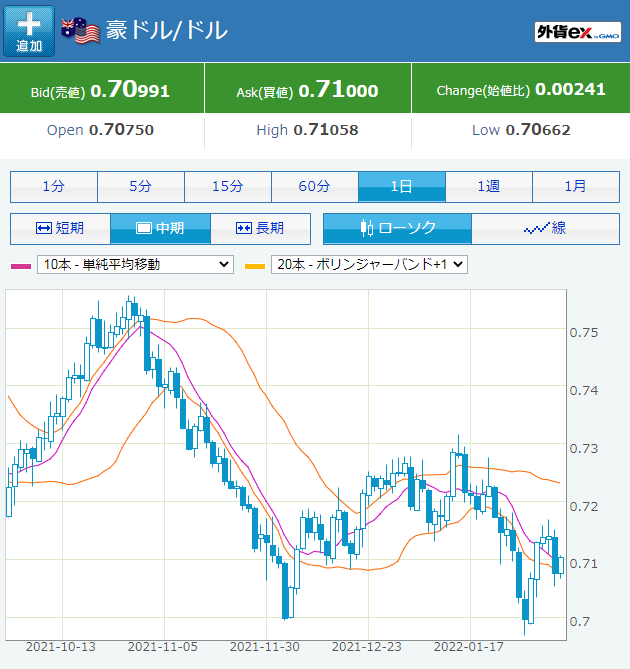The height and width of the screenshot is (669, 630).
Task: Click the Bid(売値) 0.70991 price
Action: tap(100, 90)
